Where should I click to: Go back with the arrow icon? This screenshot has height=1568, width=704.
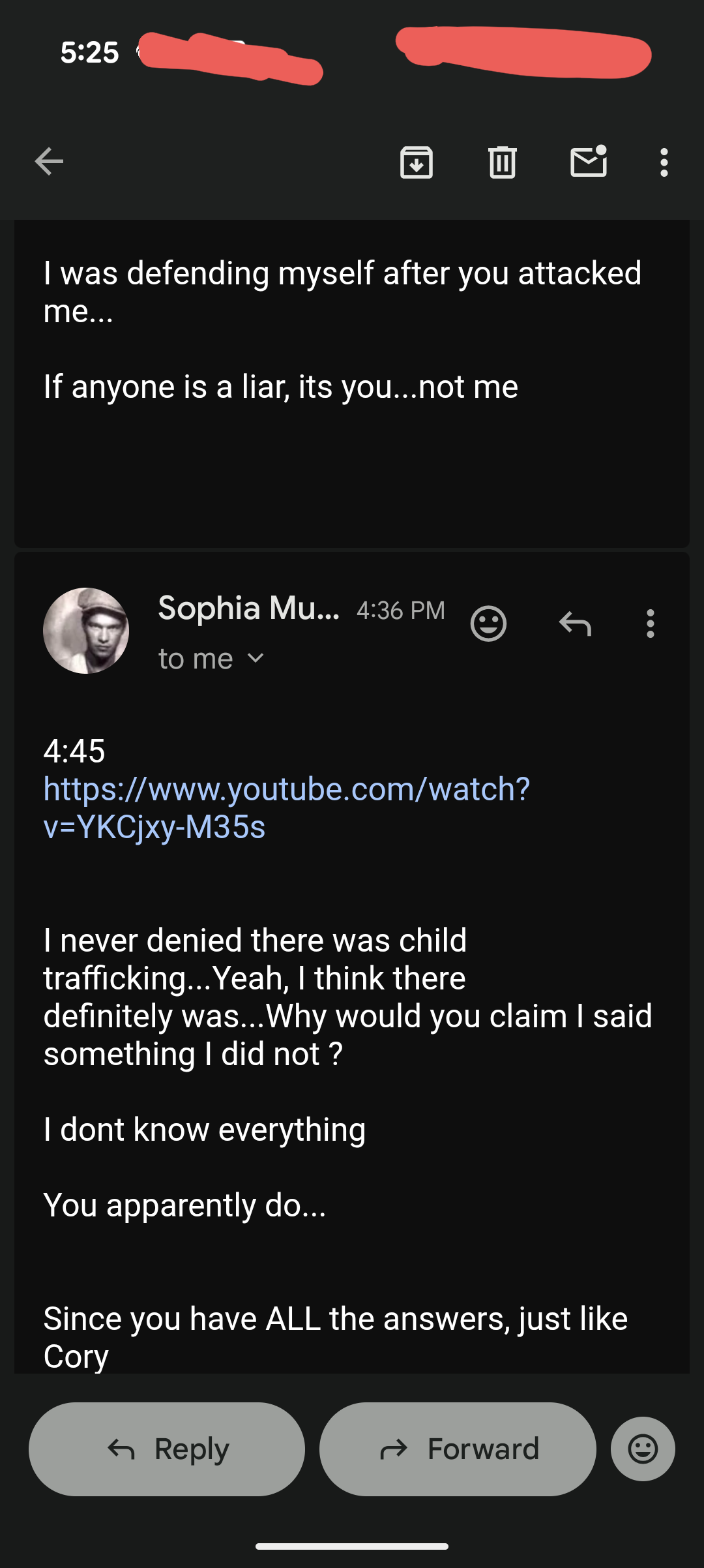(49, 162)
